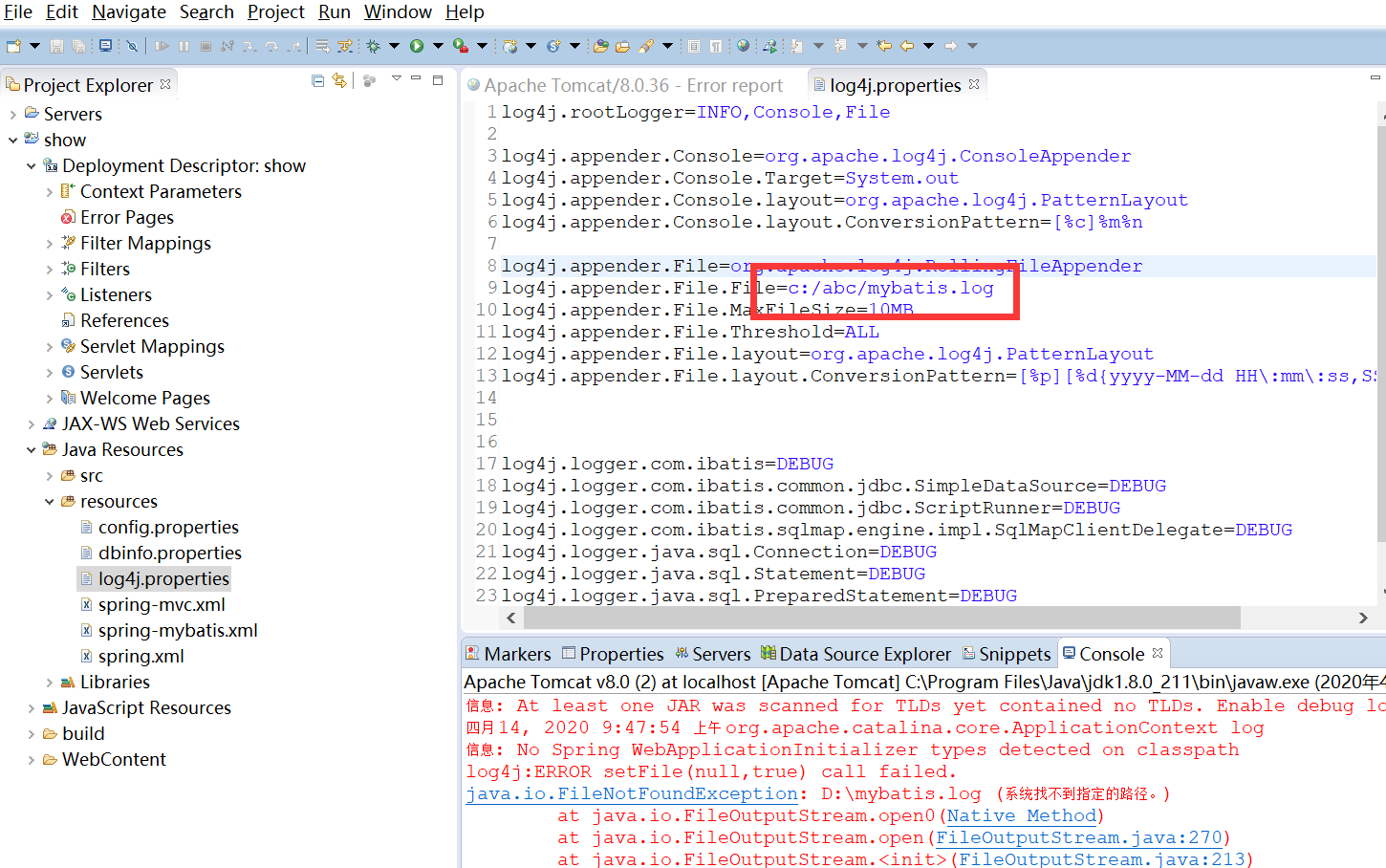Collapse the resources folder node
Viewport: 1386px width, 868px height.
(x=50, y=501)
